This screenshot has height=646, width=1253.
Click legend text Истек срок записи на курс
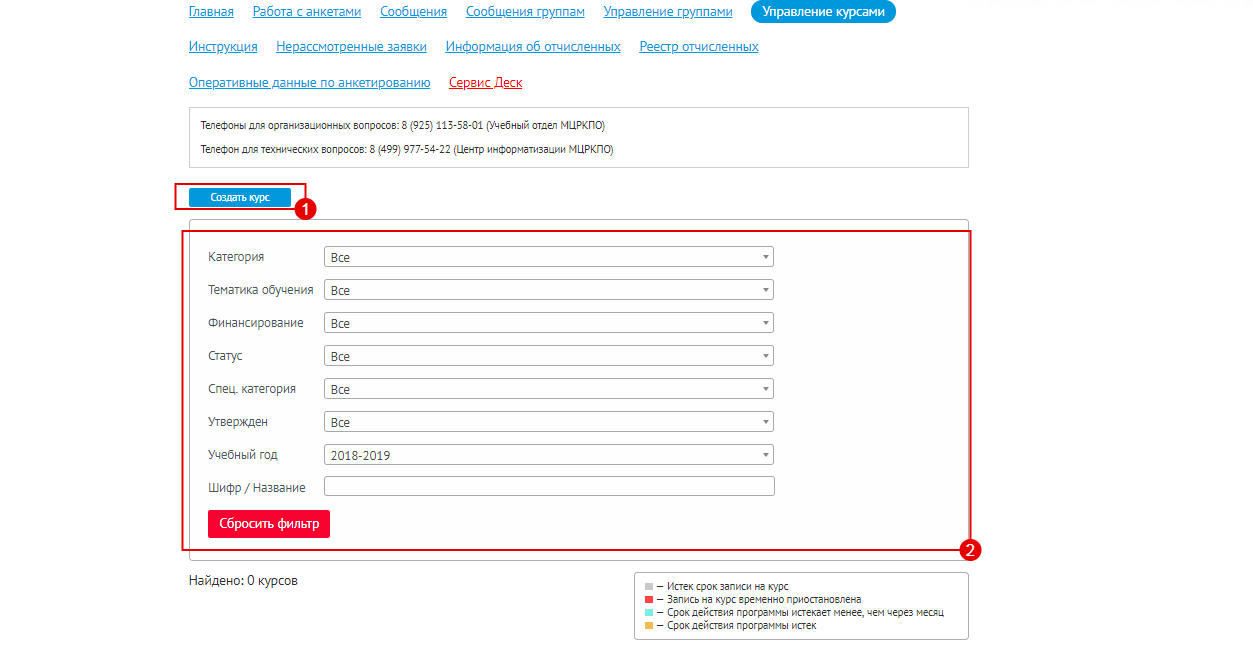(x=728, y=586)
